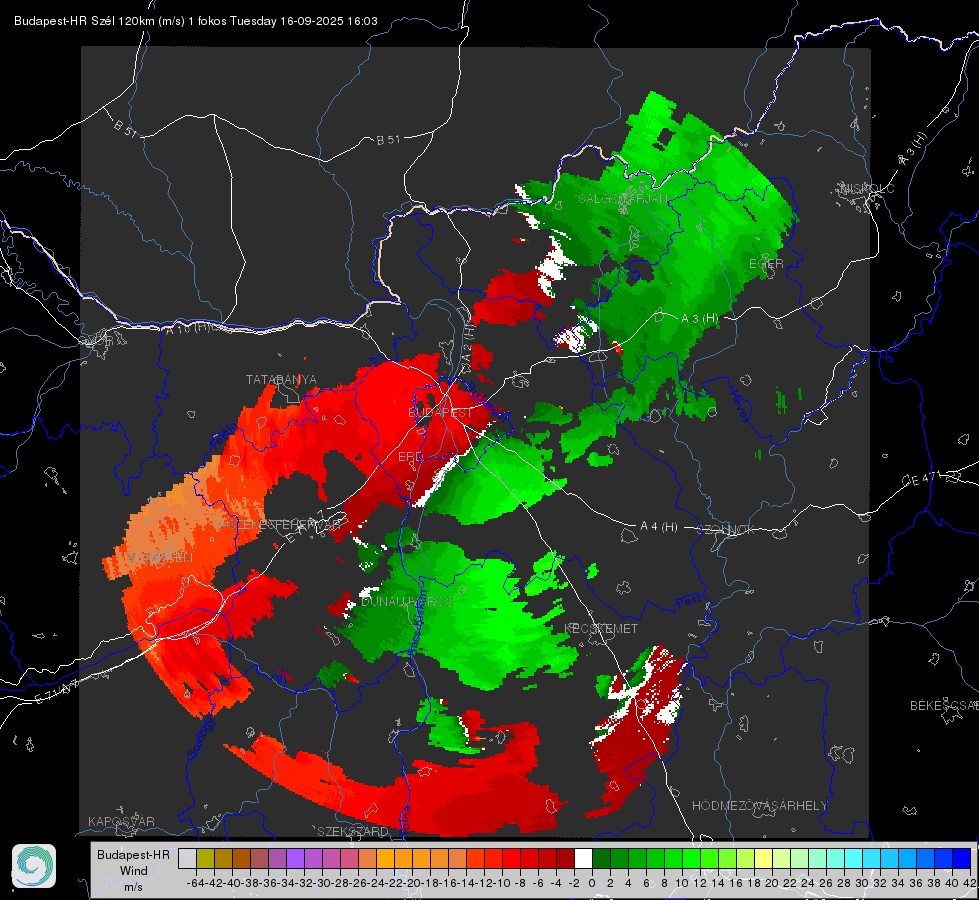Click the cyan swatch between 28 and 30

click(854, 859)
